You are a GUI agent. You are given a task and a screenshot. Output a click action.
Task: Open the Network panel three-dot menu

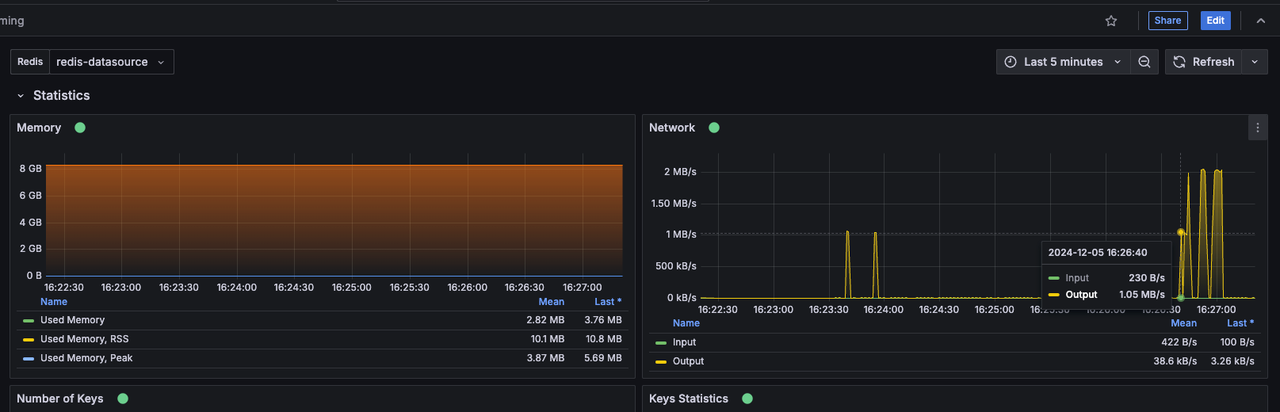click(1258, 128)
